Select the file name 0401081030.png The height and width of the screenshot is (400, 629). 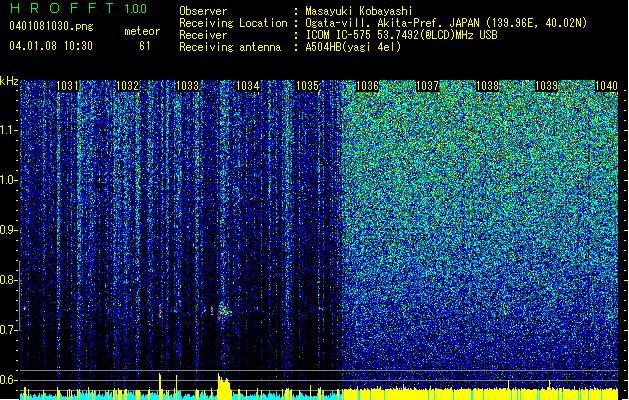(51, 26)
